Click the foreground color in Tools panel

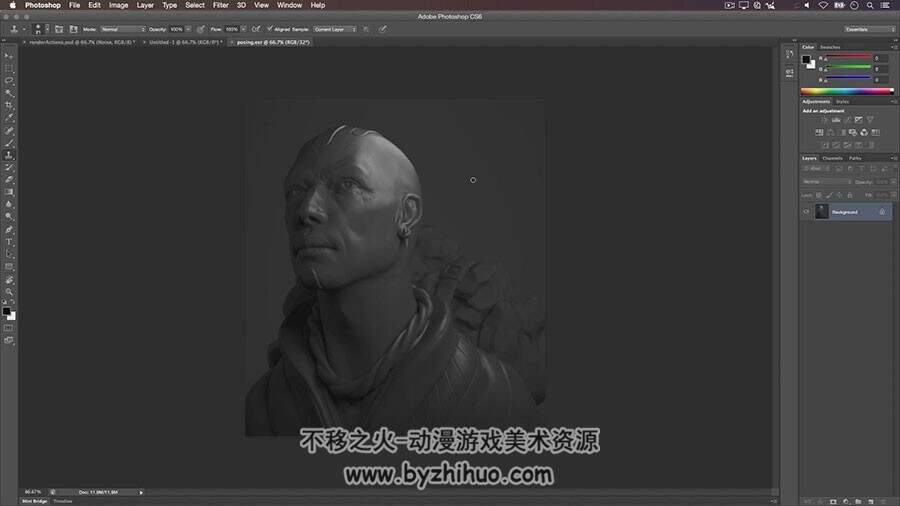click(6, 311)
